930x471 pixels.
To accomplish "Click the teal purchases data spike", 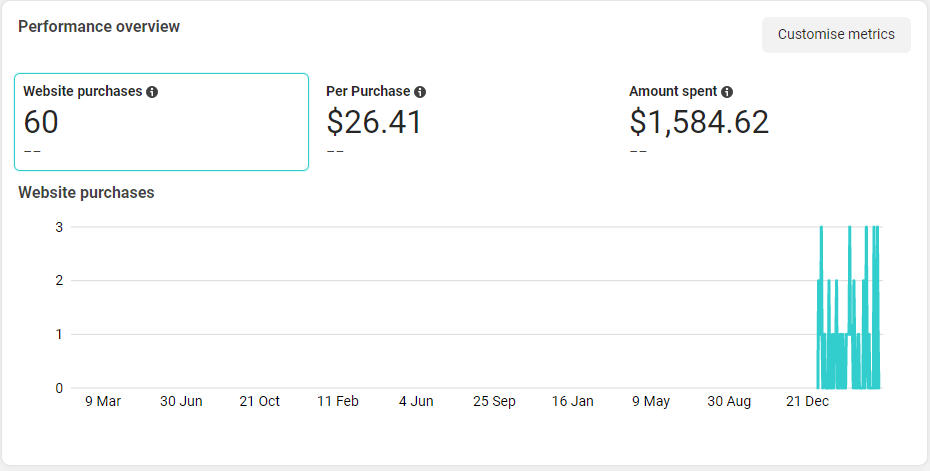I will (849, 307).
